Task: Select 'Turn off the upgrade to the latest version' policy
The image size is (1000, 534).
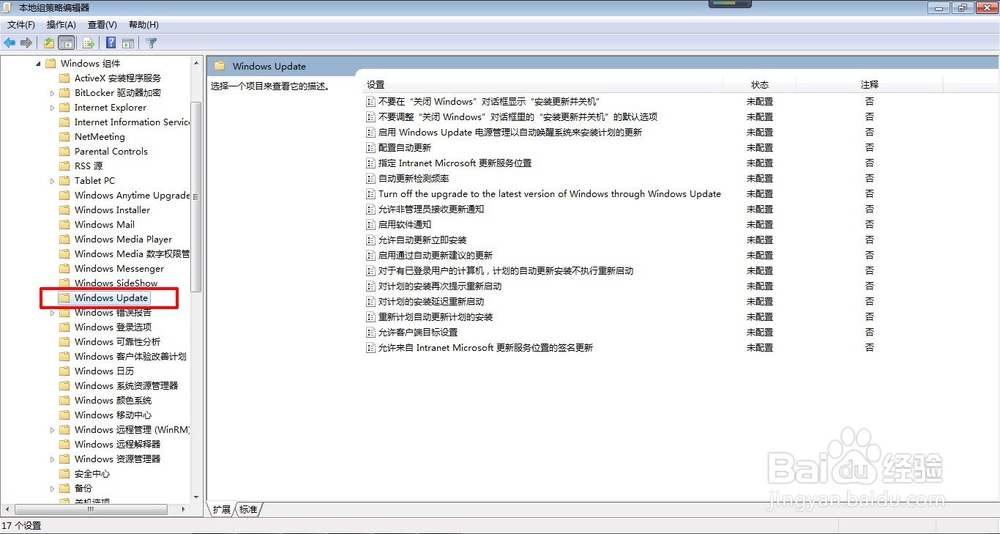Action: tap(550, 193)
